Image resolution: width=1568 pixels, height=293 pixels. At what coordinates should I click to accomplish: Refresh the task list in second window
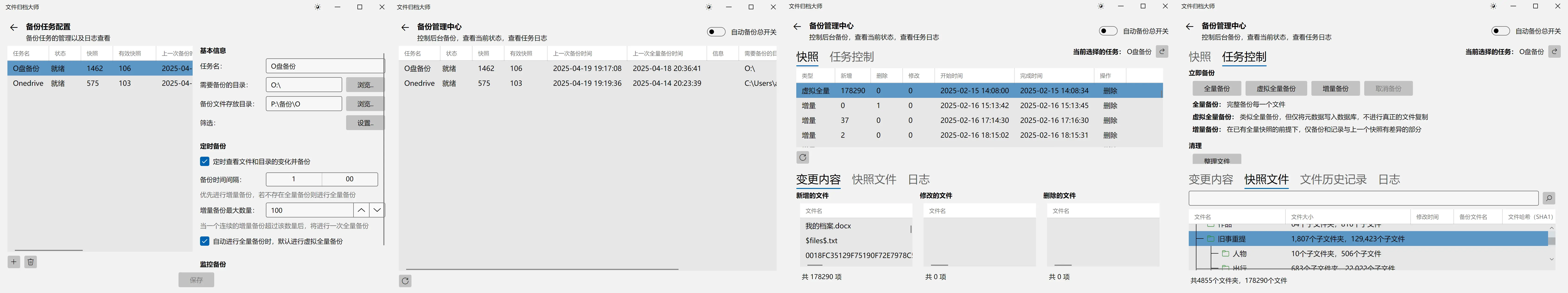tap(405, 281)
